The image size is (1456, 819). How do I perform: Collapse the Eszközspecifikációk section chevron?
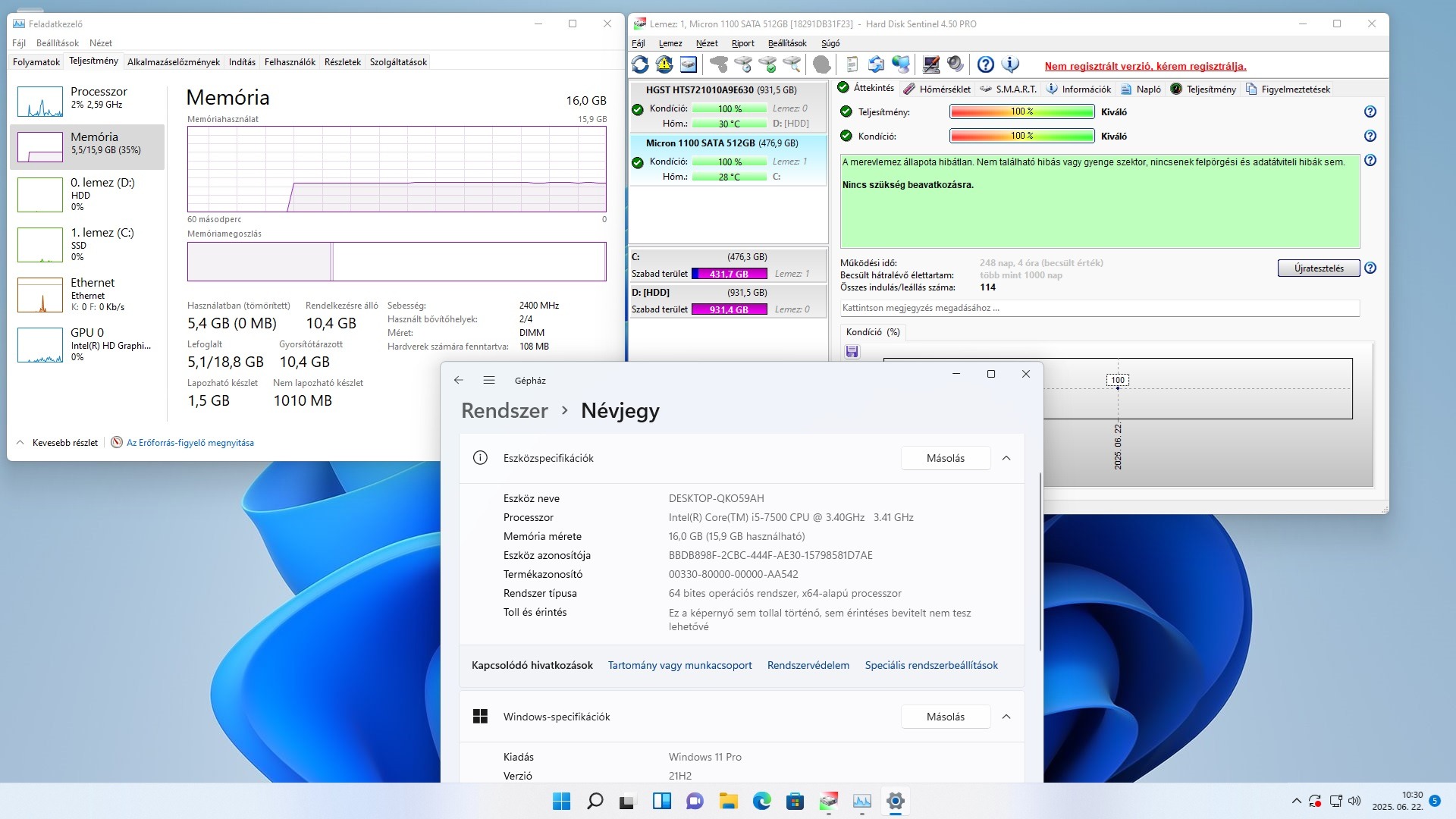click(1006, 458)
